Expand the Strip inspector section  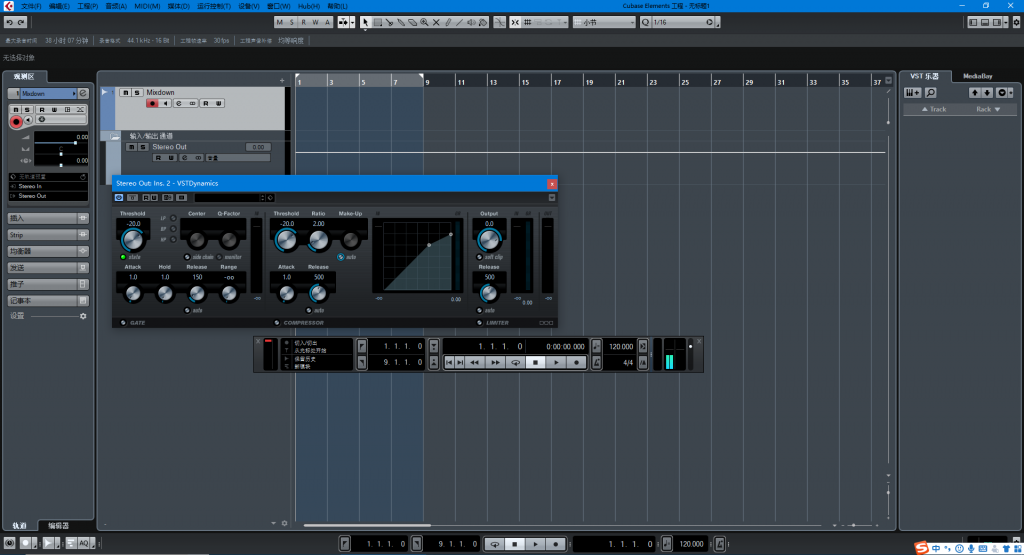pyautogui.click(x=48, y=234)
